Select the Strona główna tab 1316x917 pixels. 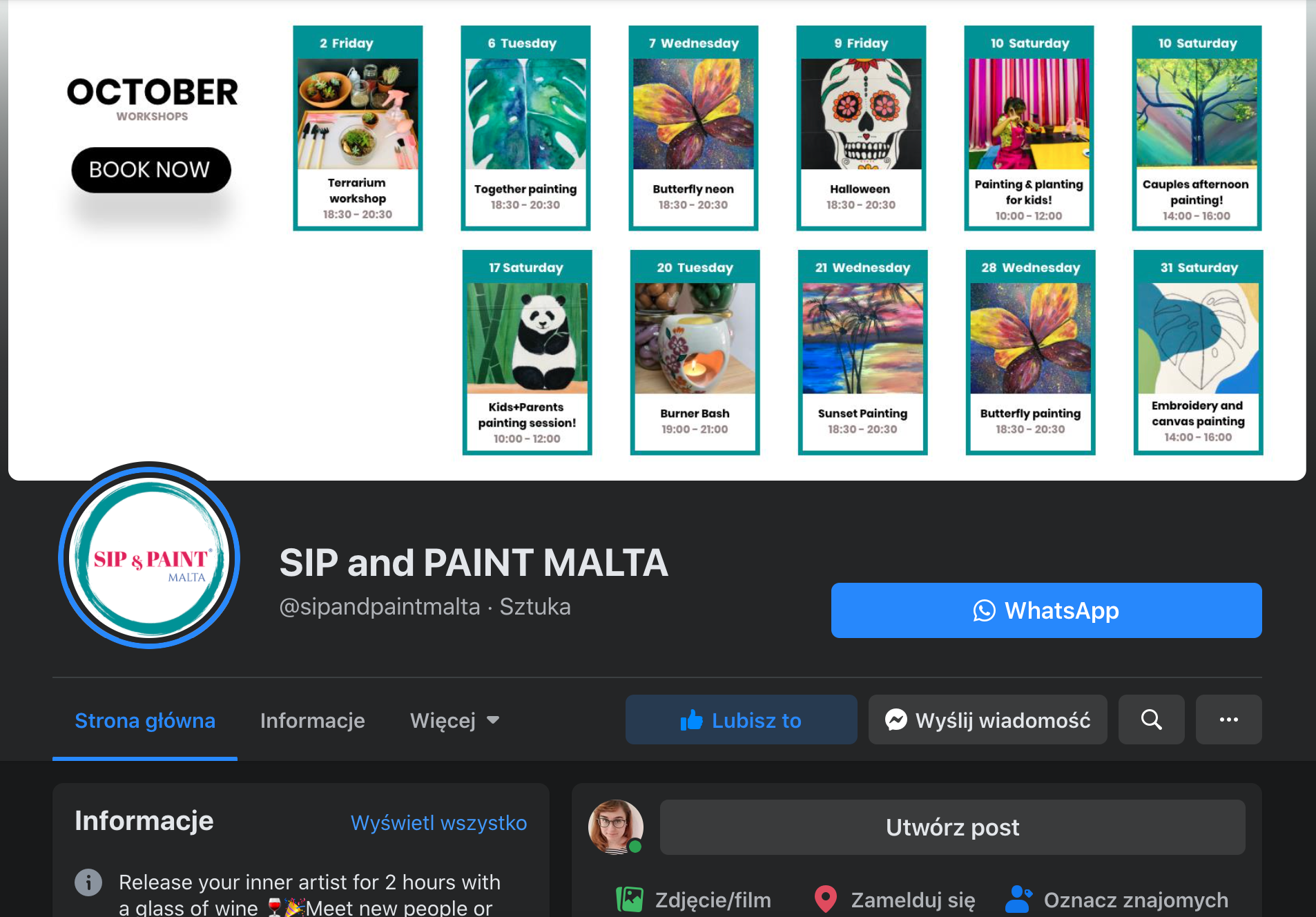click(145, 720)
